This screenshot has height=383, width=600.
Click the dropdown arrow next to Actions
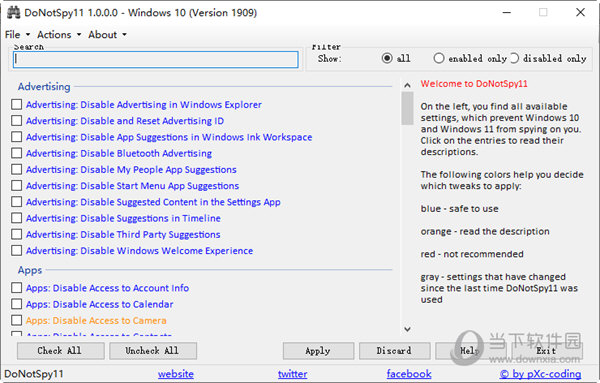pyautogui.click(x=79, y=35)
